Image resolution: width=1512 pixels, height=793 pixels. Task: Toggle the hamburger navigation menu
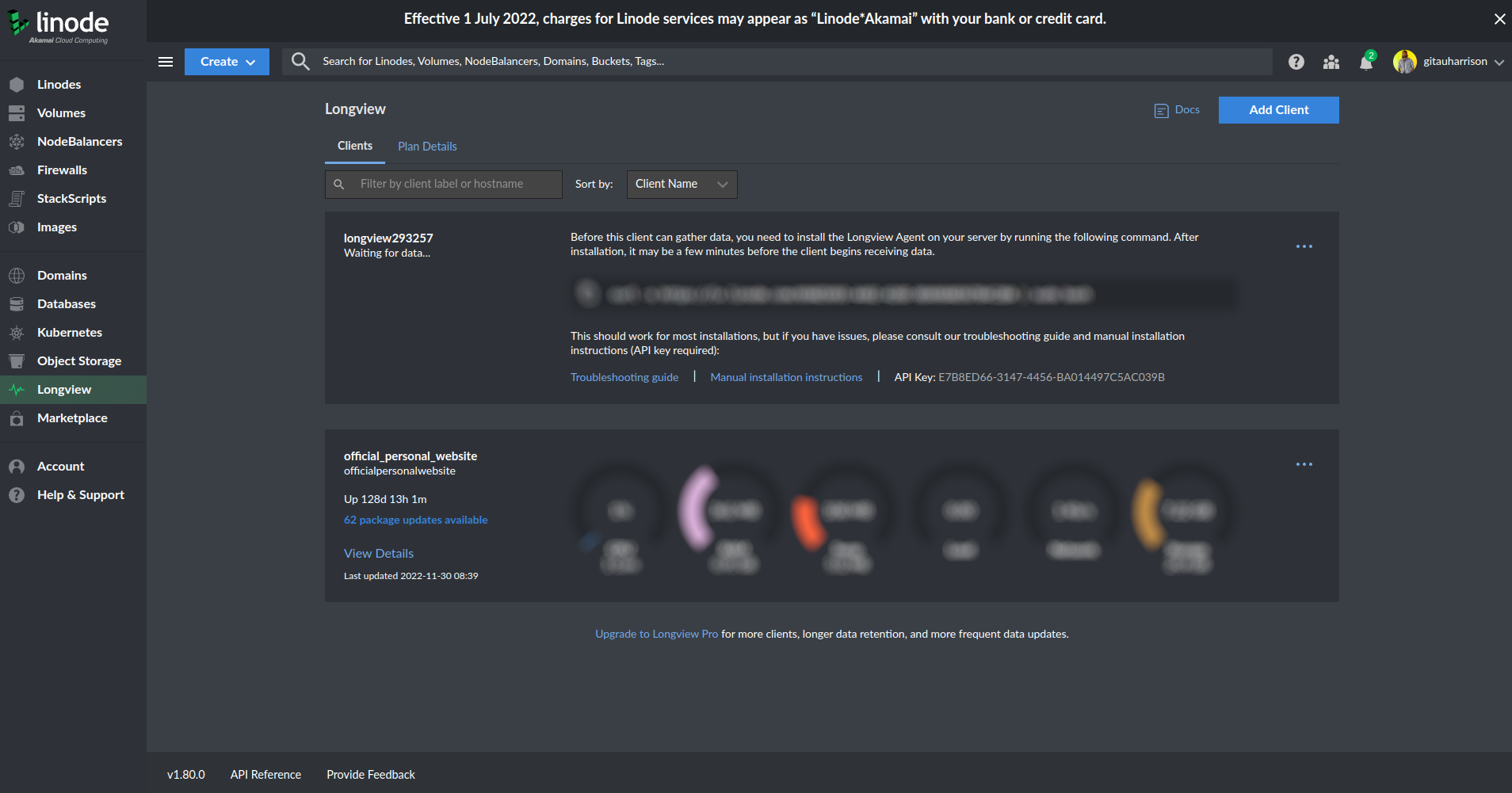pos(166,62)
